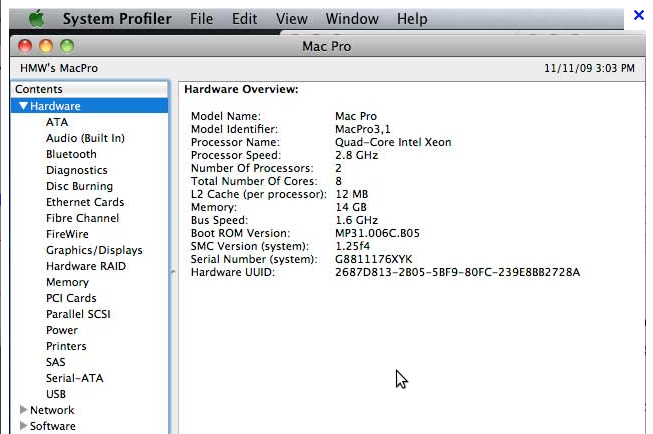This screenshot has width=653, height=434.
Task: Select Ethernet Cards item
Action: click(x=85, y=202)
